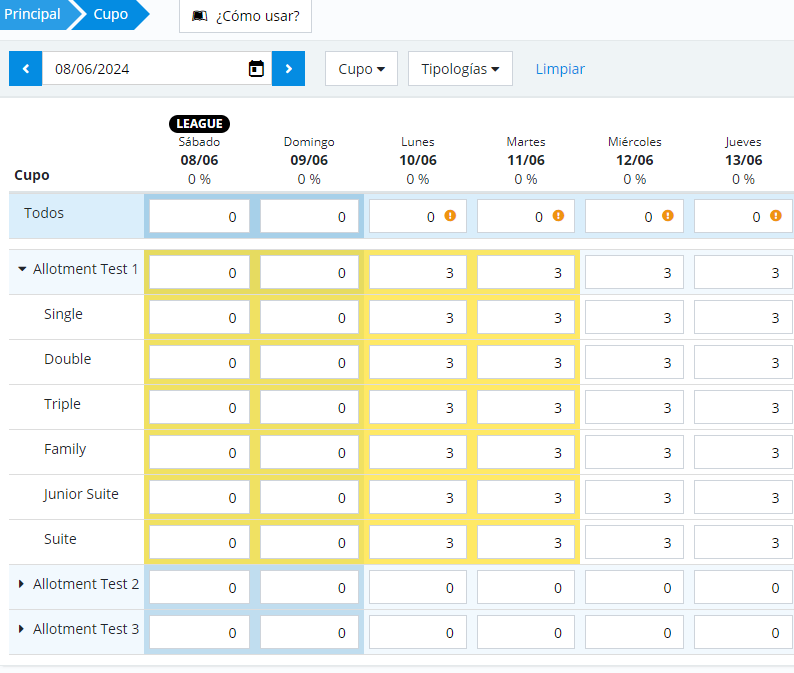Open the Tipologías dropdown filter

pyautogui.click(x=460, y=69)
